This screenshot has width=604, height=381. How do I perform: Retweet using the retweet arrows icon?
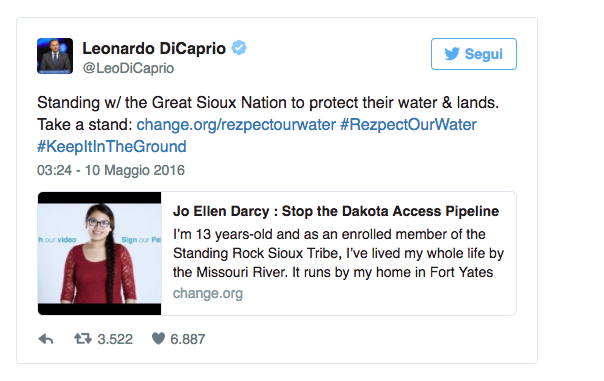pos(83,339)
